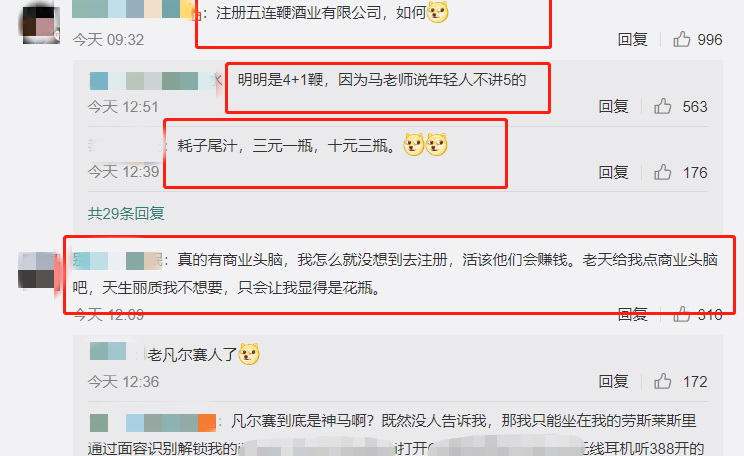Image resolution: width=744 pixels, height=456 pixels.
Task: Like the 耗子尾汁 reply with 176 likes
Action: (x=662, y=172)
